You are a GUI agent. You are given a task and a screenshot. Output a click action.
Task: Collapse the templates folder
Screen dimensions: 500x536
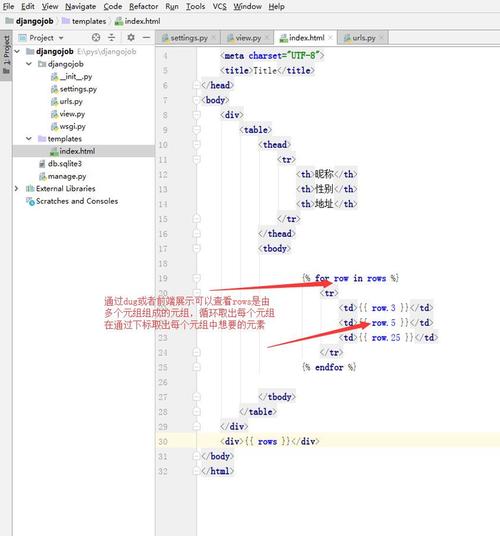(x=29, y=139)
